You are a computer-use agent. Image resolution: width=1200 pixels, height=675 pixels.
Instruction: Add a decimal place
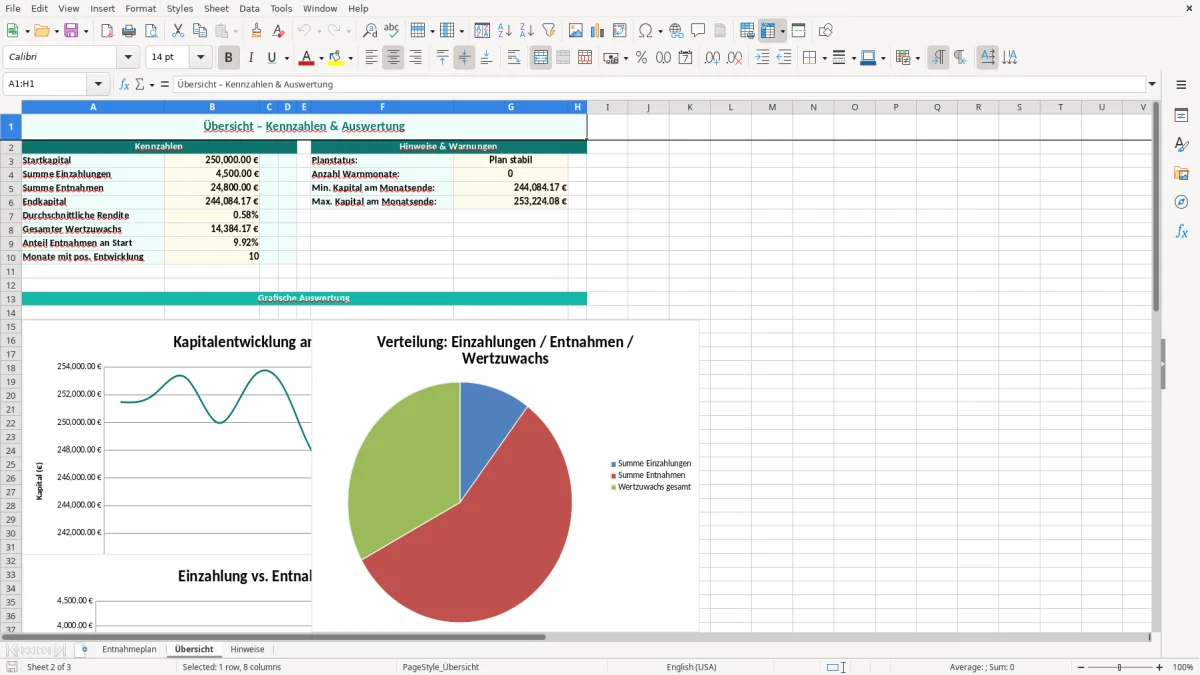pos(712,58)
